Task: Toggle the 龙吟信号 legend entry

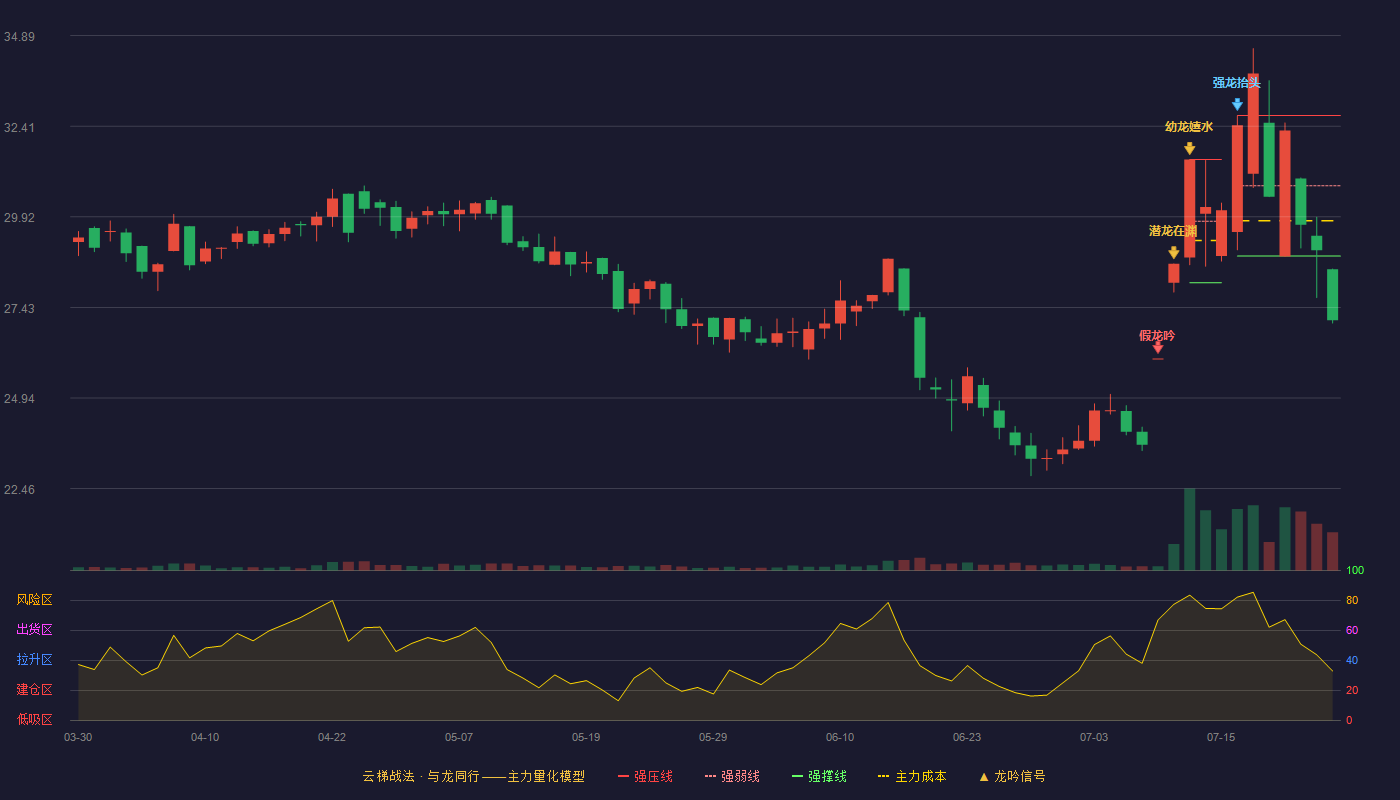Action: [1012, 776]
